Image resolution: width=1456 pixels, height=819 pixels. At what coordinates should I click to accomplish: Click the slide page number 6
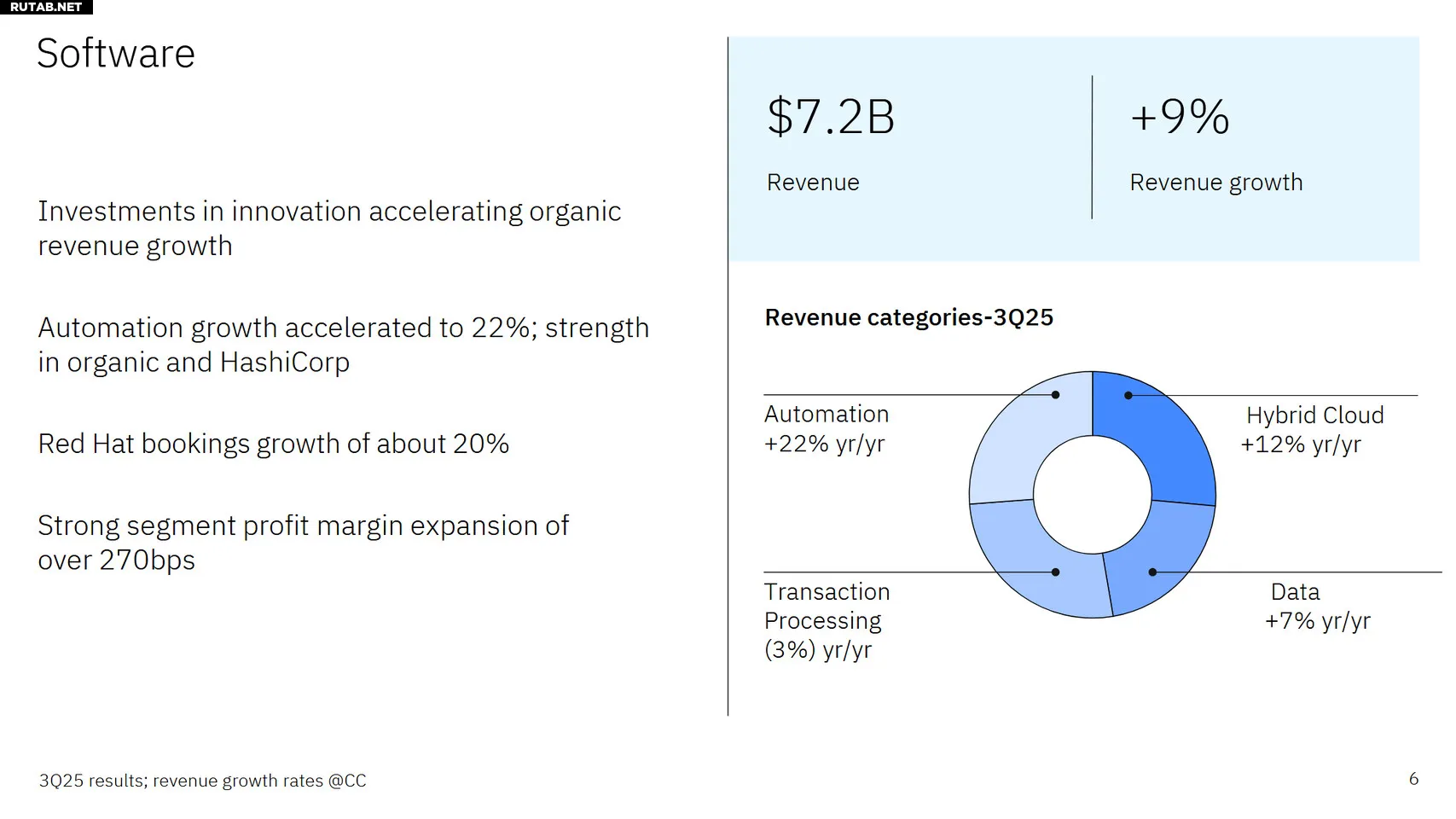click(x=1413, y=779)
